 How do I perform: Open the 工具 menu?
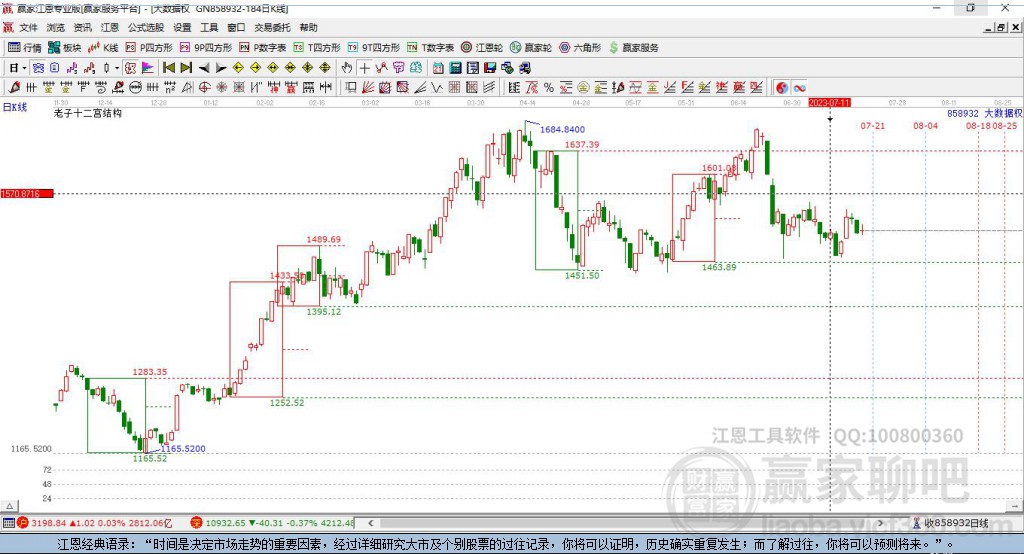pyautogui.click(x=209, y=27)
